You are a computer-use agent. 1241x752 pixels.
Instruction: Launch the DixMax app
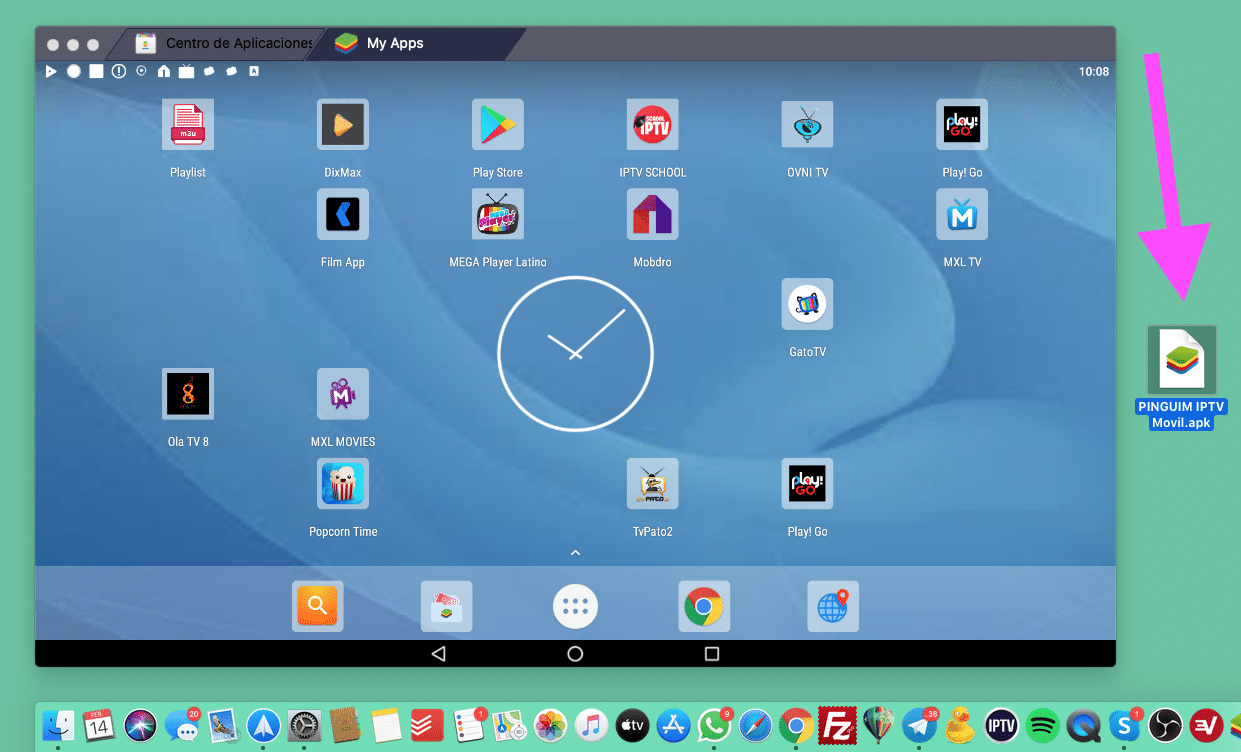(x=343, y=125)
